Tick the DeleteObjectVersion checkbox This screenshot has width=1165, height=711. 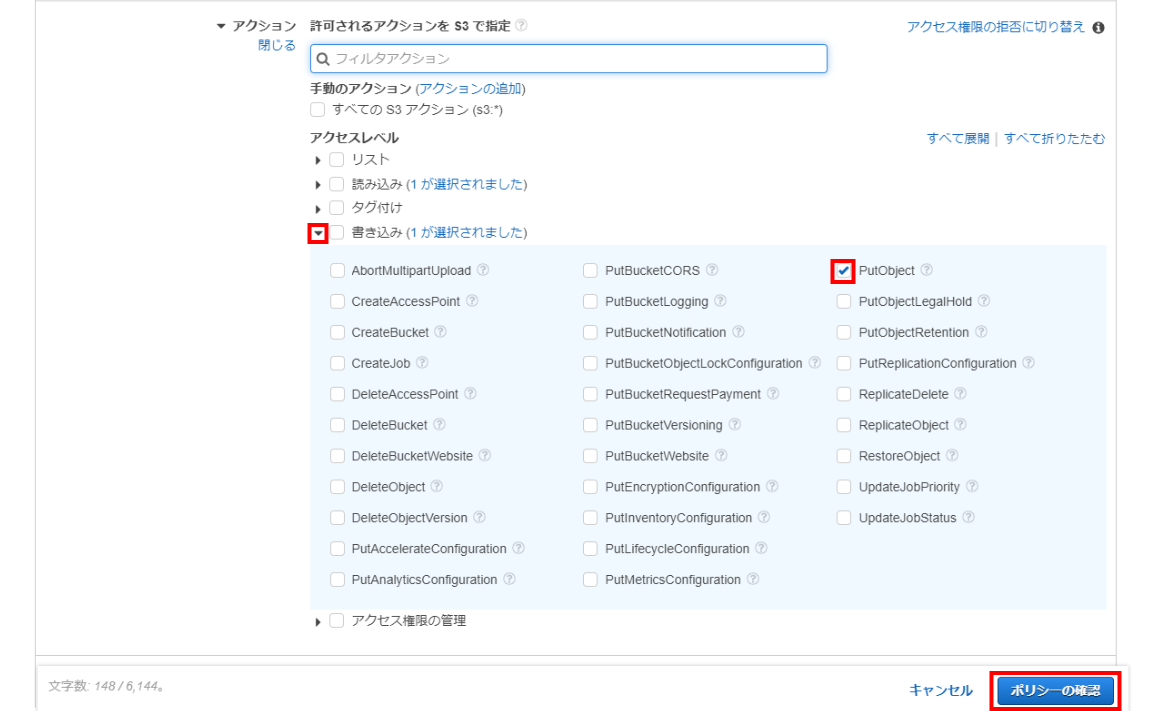pos(337,518)
